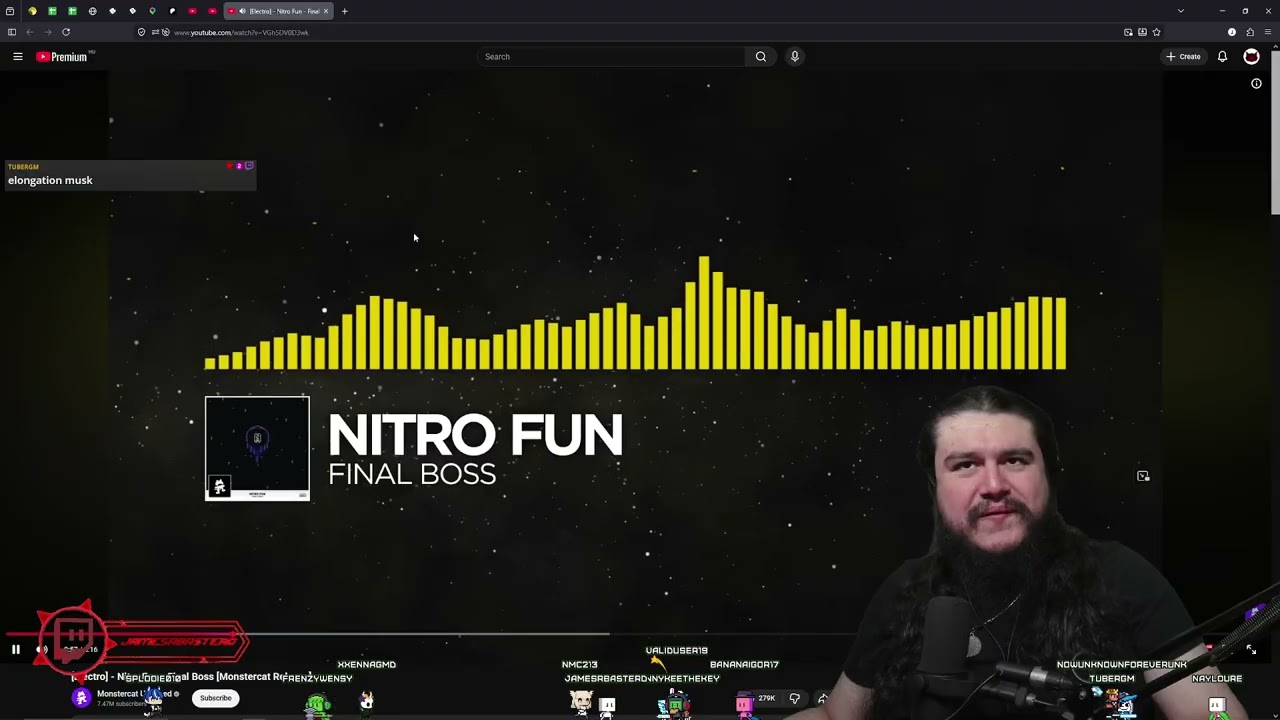
Task: Go back with the browser back arrow
Action: (29, 32)
